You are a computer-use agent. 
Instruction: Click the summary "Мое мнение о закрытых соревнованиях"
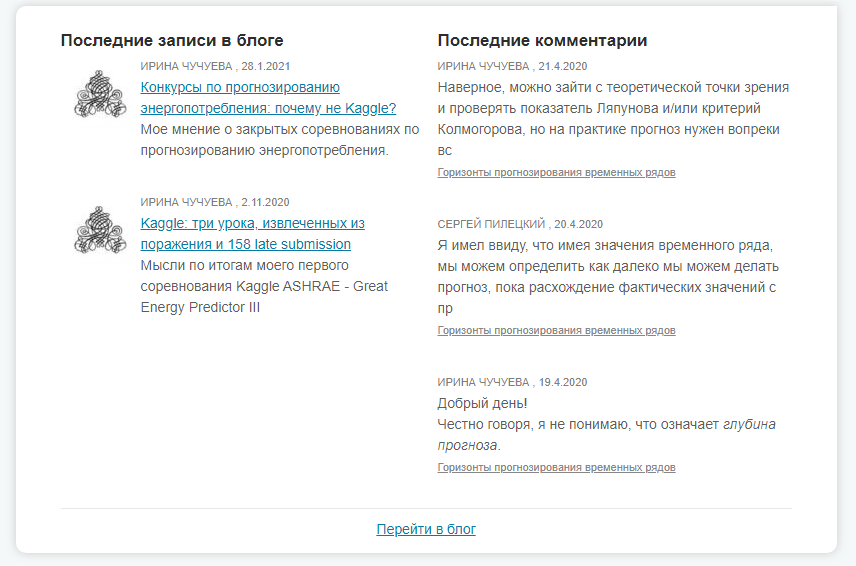coord(280,140)
